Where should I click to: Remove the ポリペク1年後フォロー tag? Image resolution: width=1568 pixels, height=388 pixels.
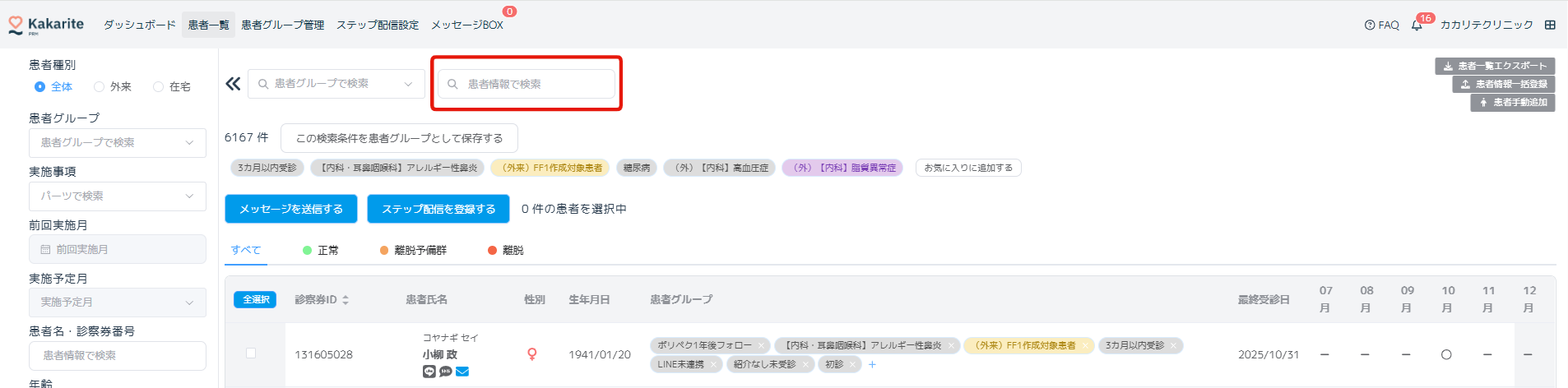[x=762, y=346]
